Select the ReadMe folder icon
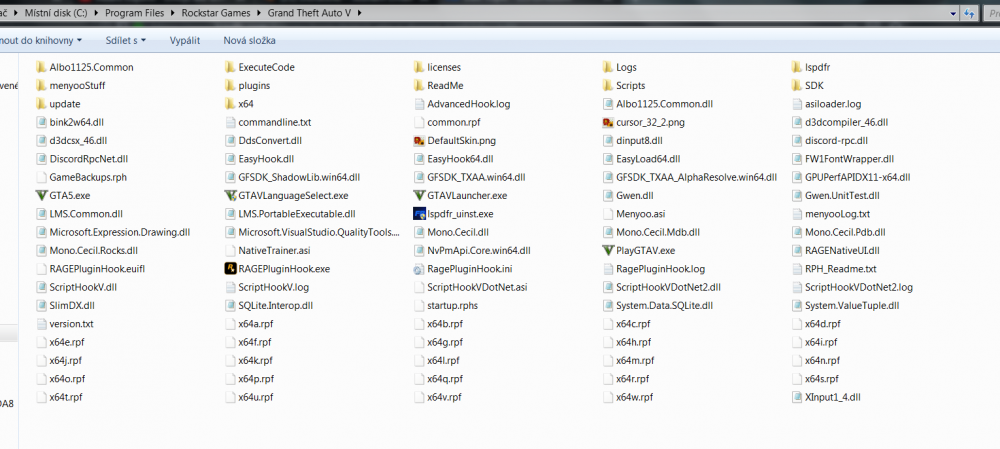1000x449 pixels. point(419,85)
